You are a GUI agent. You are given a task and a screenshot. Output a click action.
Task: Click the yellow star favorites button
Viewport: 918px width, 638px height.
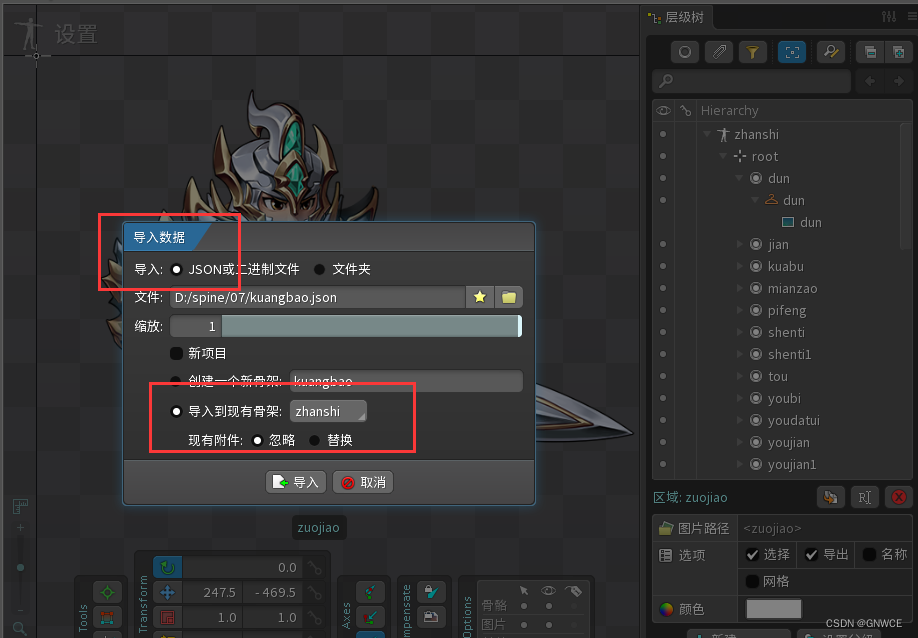[479, 297]
